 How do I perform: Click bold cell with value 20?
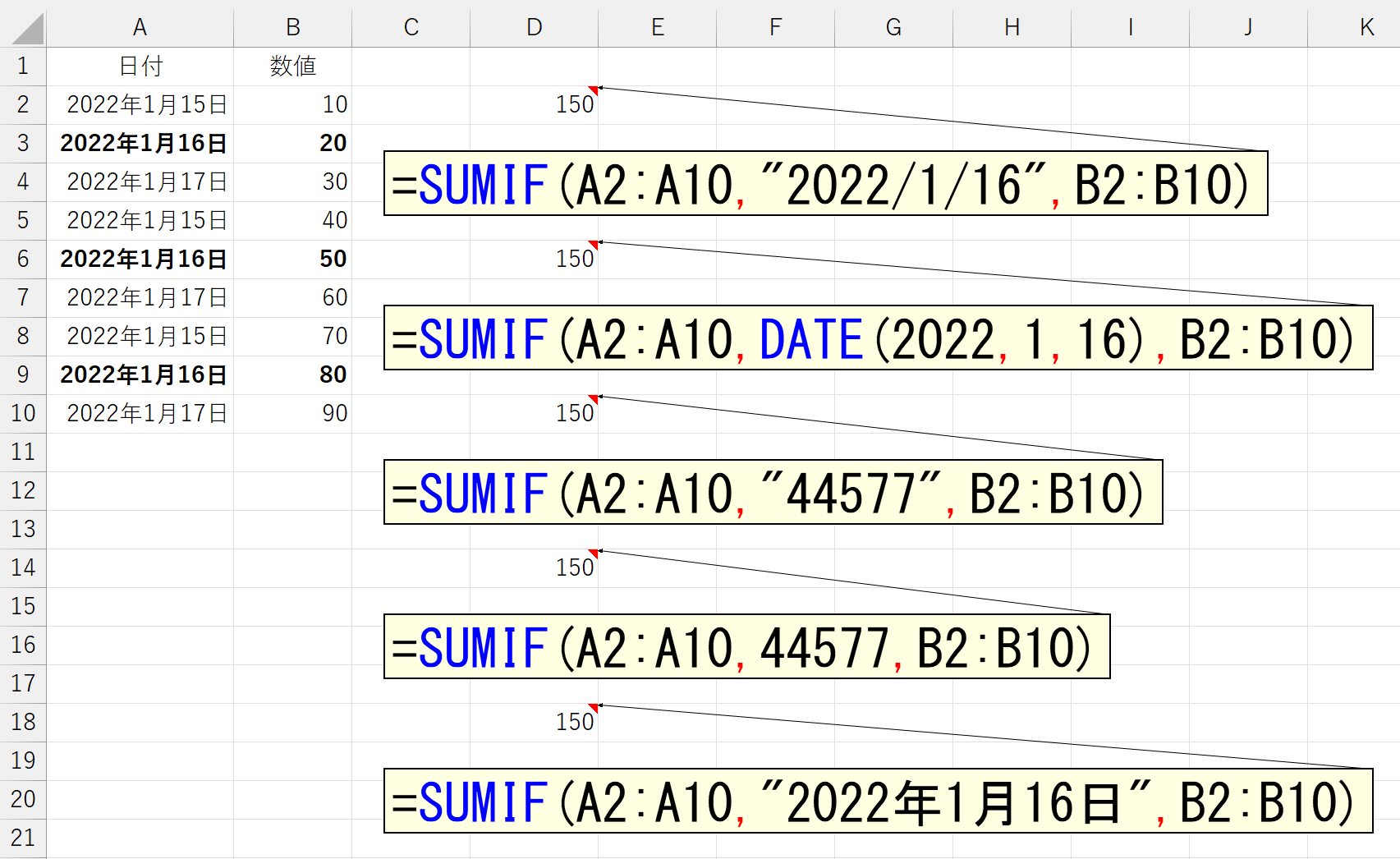(293, 144)
